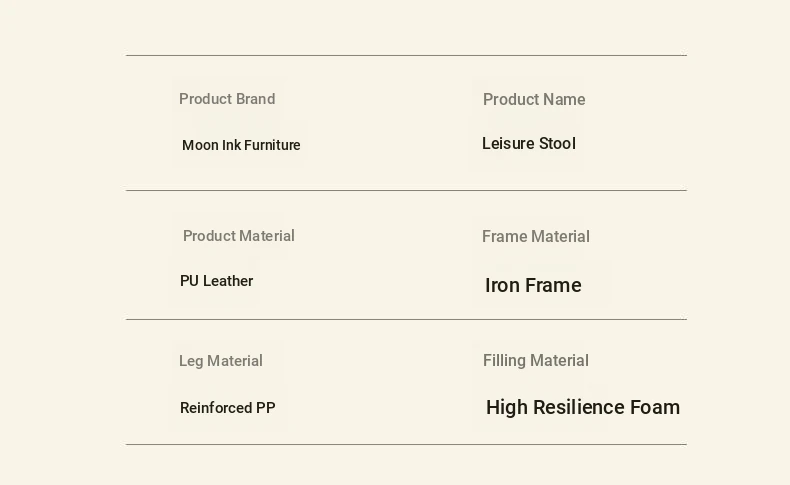790x485 pixels.
Task: Click the Filling Material label
Action: [x=536, y=361]
